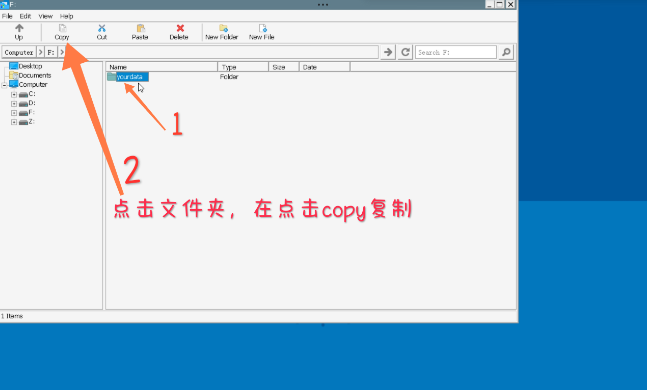
Task: Sort by the Name column header
Action: pyautogui.click(x=162, y=67)
